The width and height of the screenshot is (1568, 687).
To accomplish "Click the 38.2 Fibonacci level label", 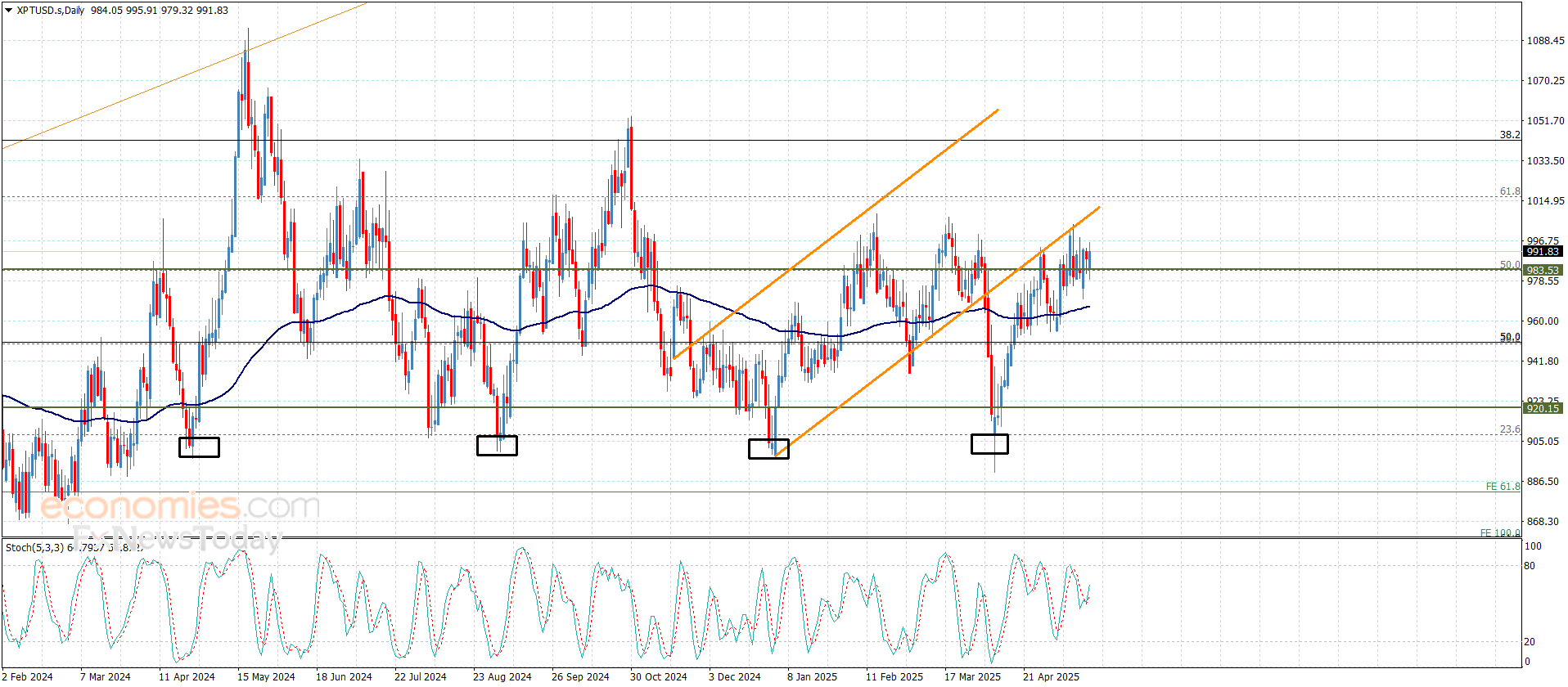I will point(1509,134).
